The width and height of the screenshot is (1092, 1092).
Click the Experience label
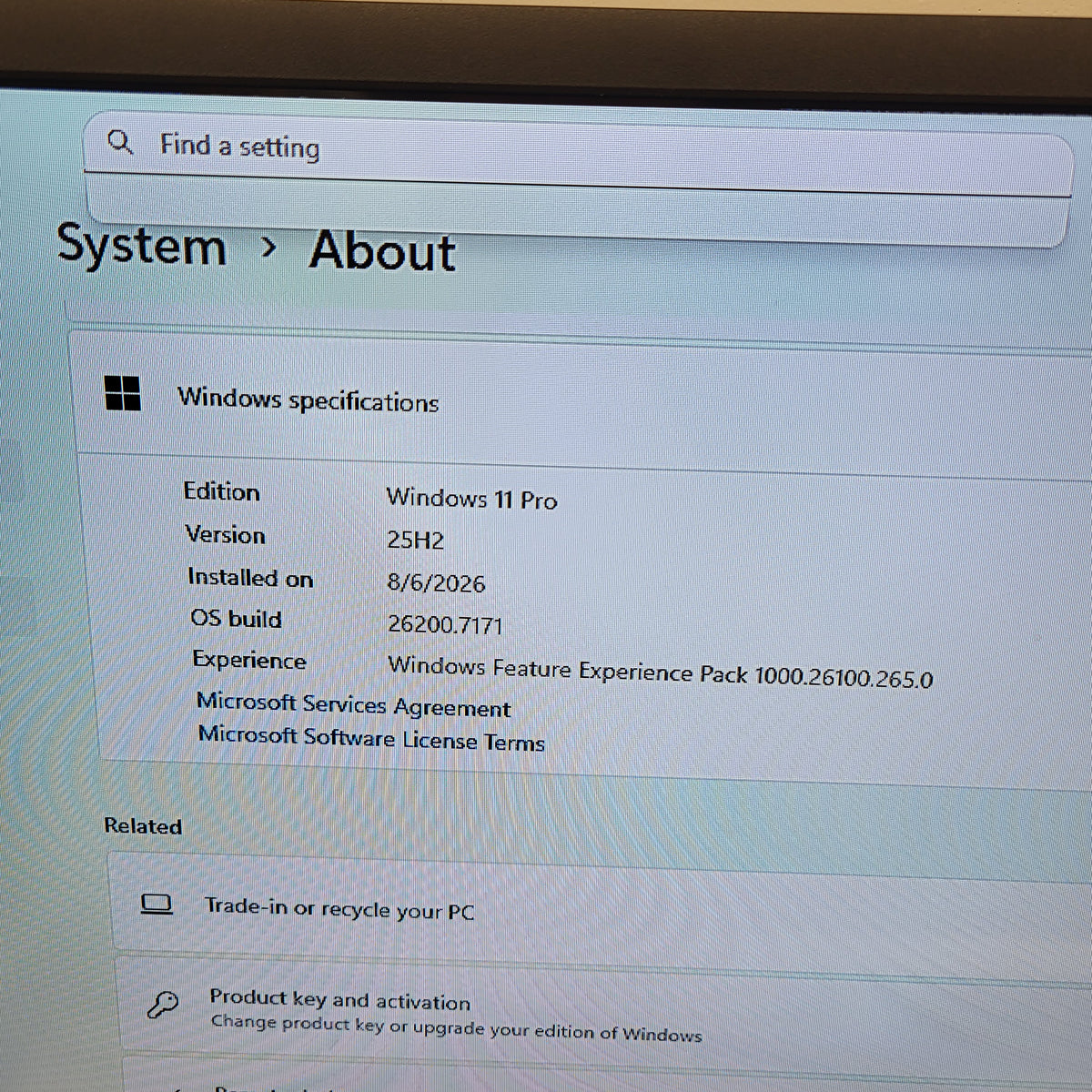click(x=249, y=660)
